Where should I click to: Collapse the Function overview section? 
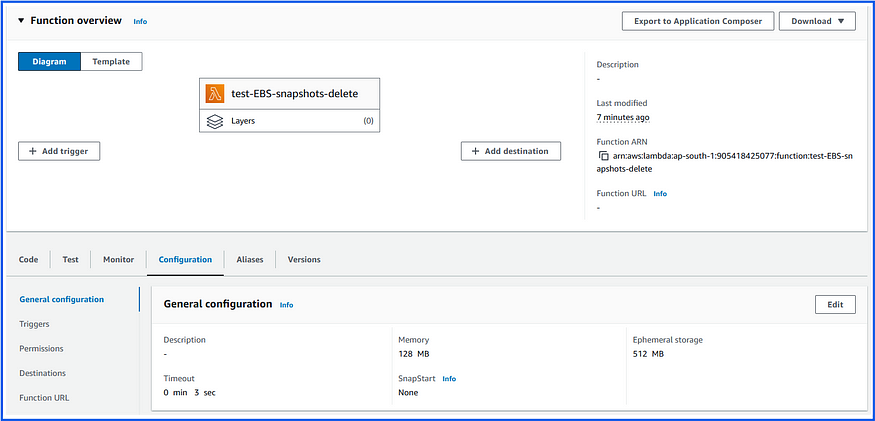click(x=21, y=21)
